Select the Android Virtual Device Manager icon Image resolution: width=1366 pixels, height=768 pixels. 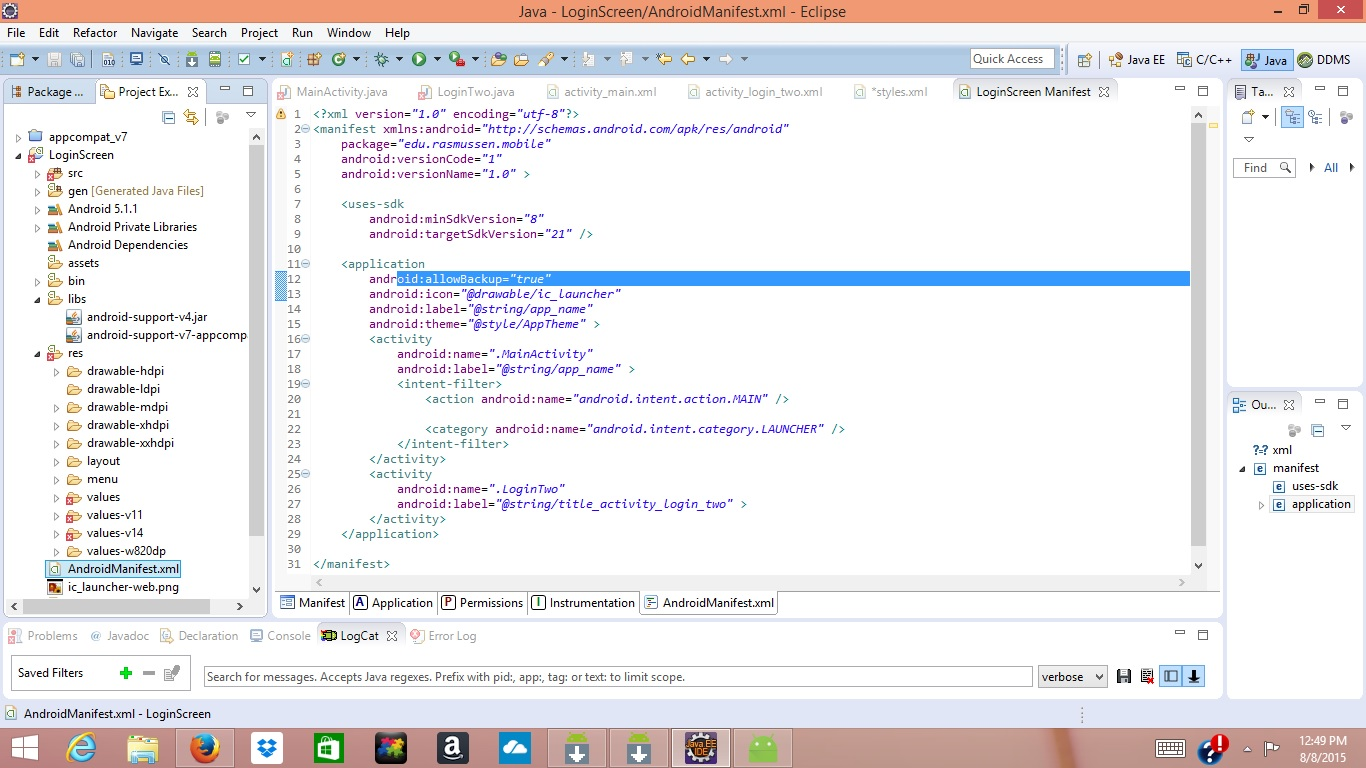(215, 57)
